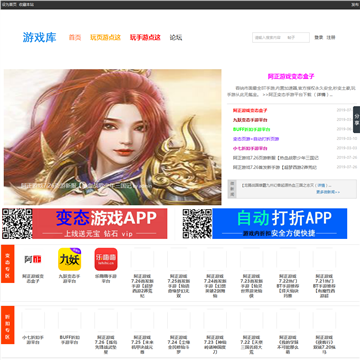Open the red-haired character banner image
Image resolution: width=360 pixels, height=360 pixels.
[x=113, y=137]
